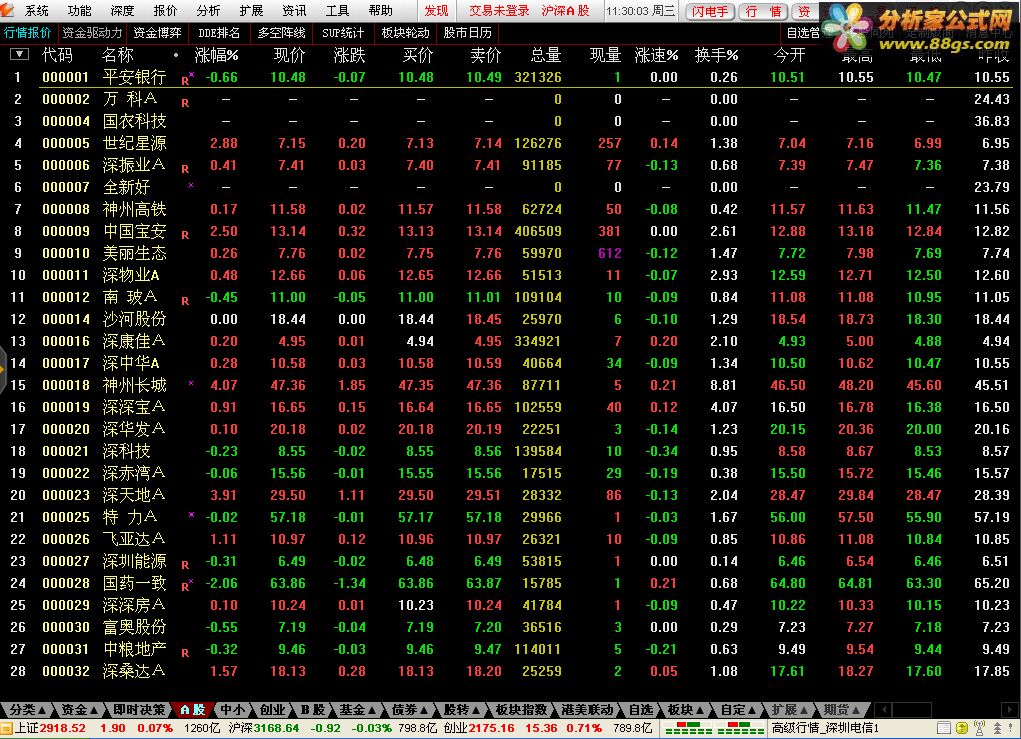1021x739 pixels.
Task: Select the 板块指数 bottom tab
Action: pos(522,710)
